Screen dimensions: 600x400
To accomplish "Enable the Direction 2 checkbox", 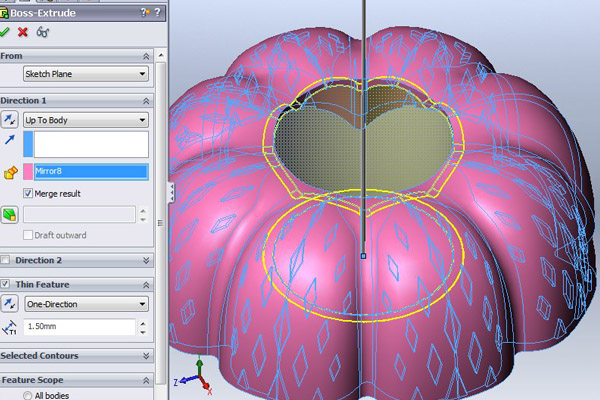I will [x=5, y=260].
